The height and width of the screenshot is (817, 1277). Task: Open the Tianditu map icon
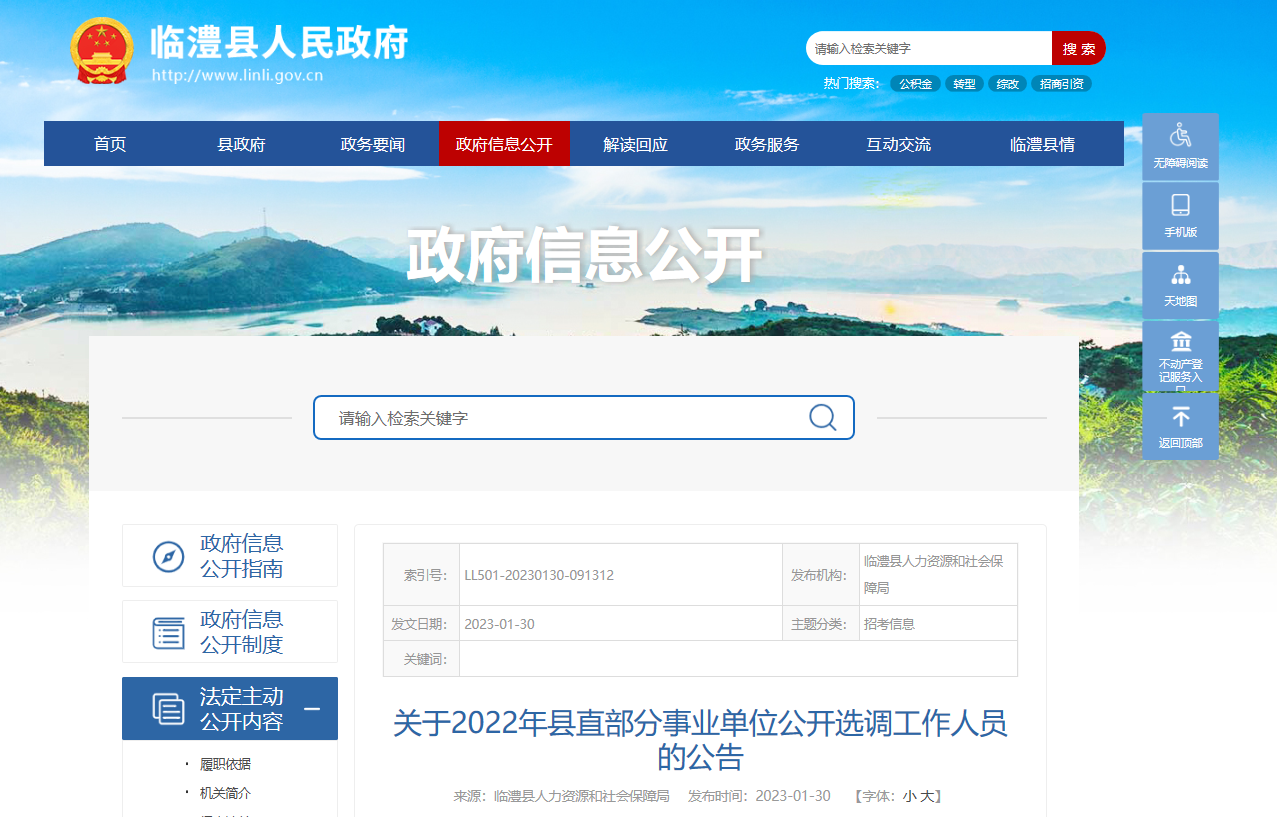[1180, 274]
